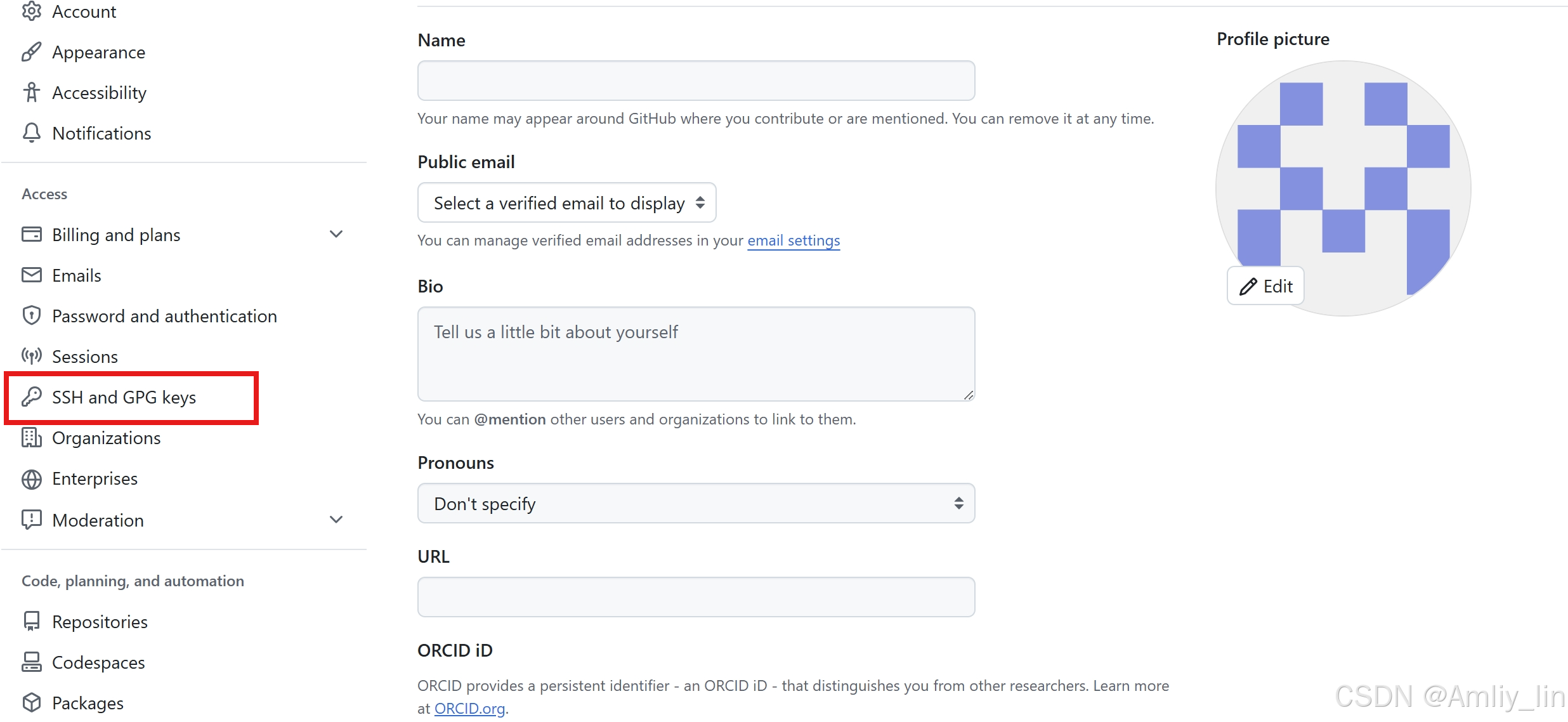
Task: Go to Organizations settings page
Action: click(x=106, y=438)
